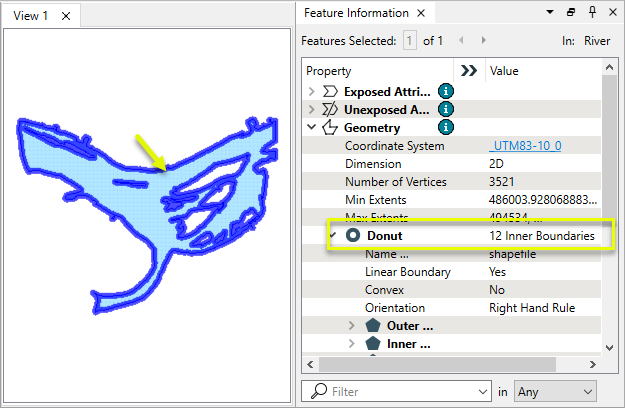Go to the previous selected feature
Screen dimensions: 625x408
click(461, 41)
